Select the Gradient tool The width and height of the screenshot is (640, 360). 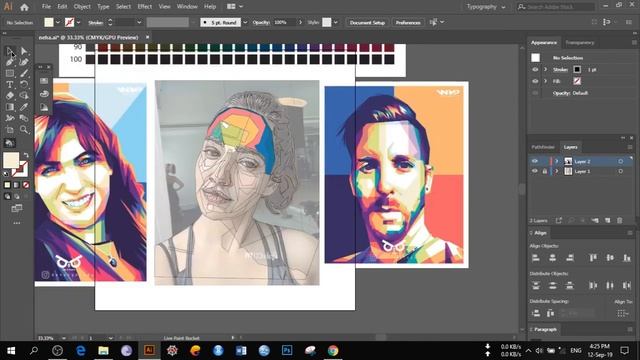10,107
